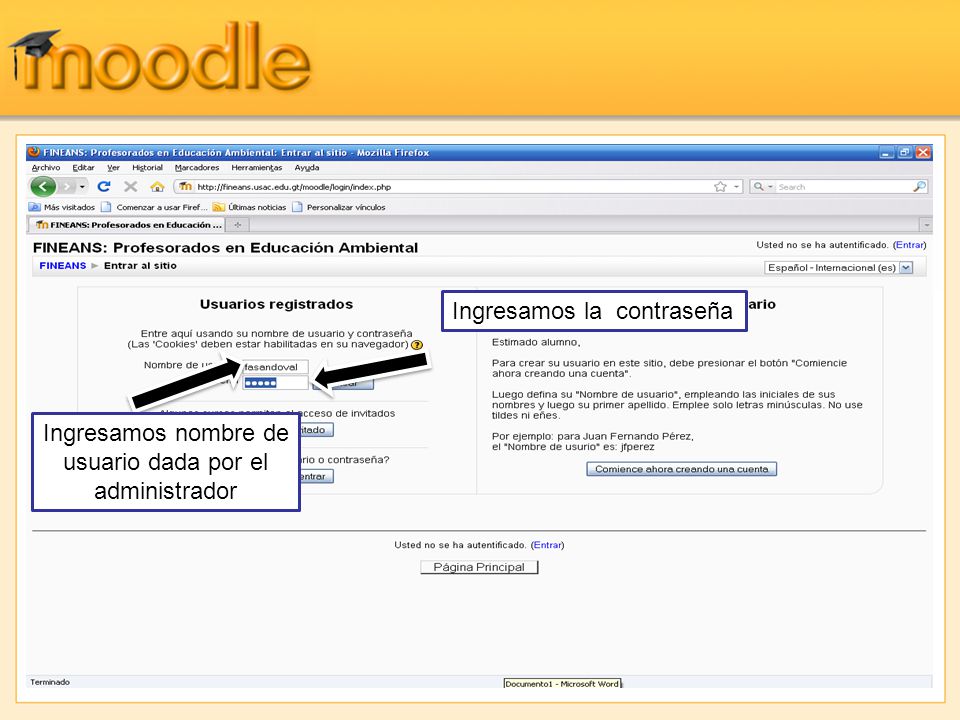Image resolution: width=960 pixels, height=720 pixels.
Task: Open the Marcadores menu
Action: (197, 168)
